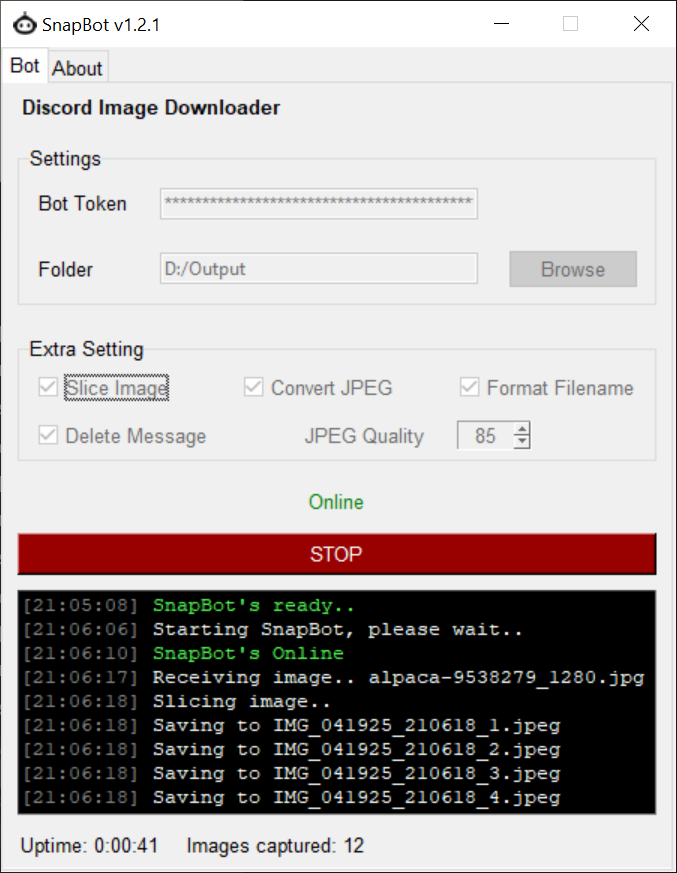
Task: Close the SnapBot window
Action: (x=641, y=24)
